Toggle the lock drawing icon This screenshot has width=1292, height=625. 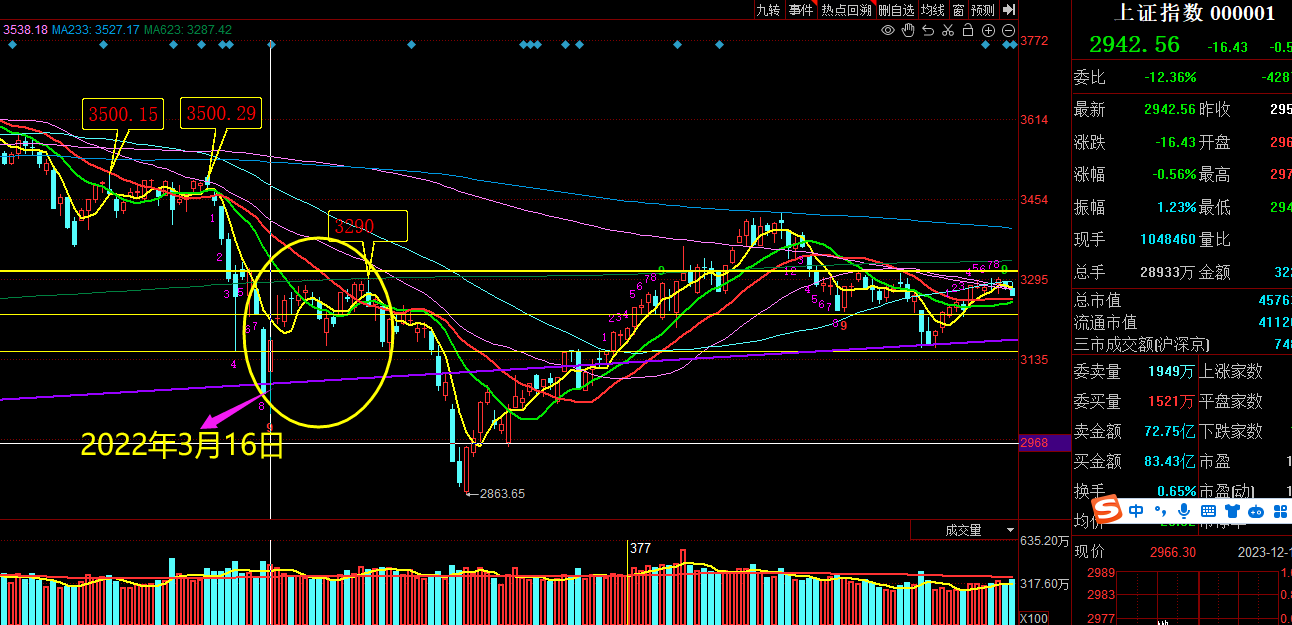(968, 30)
